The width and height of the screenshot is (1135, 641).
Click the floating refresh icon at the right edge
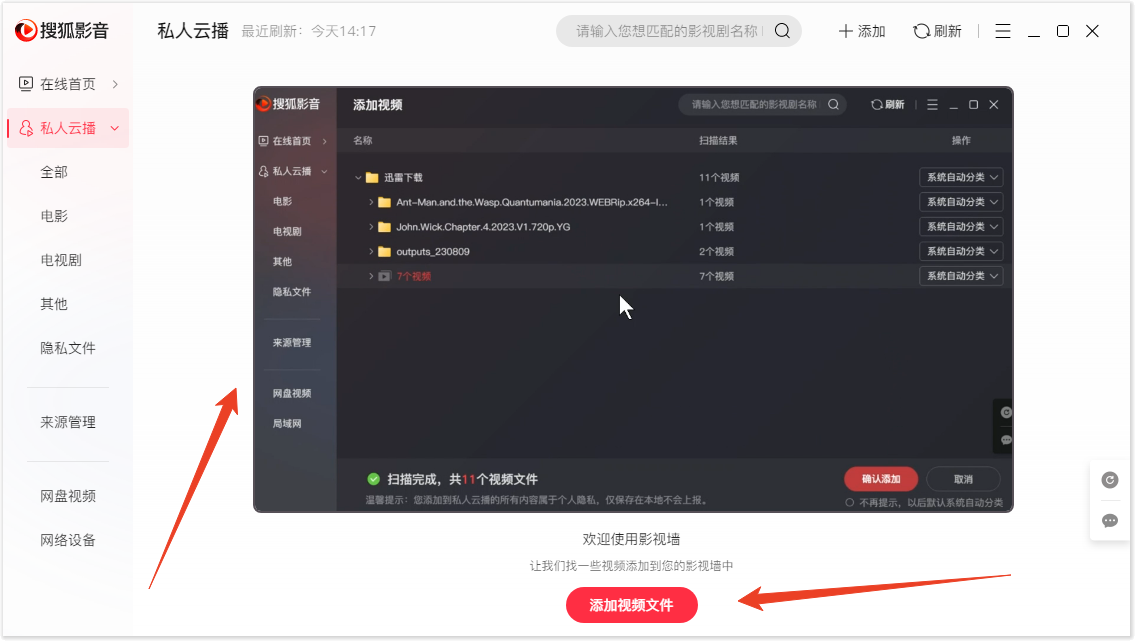pos(1110,480)
